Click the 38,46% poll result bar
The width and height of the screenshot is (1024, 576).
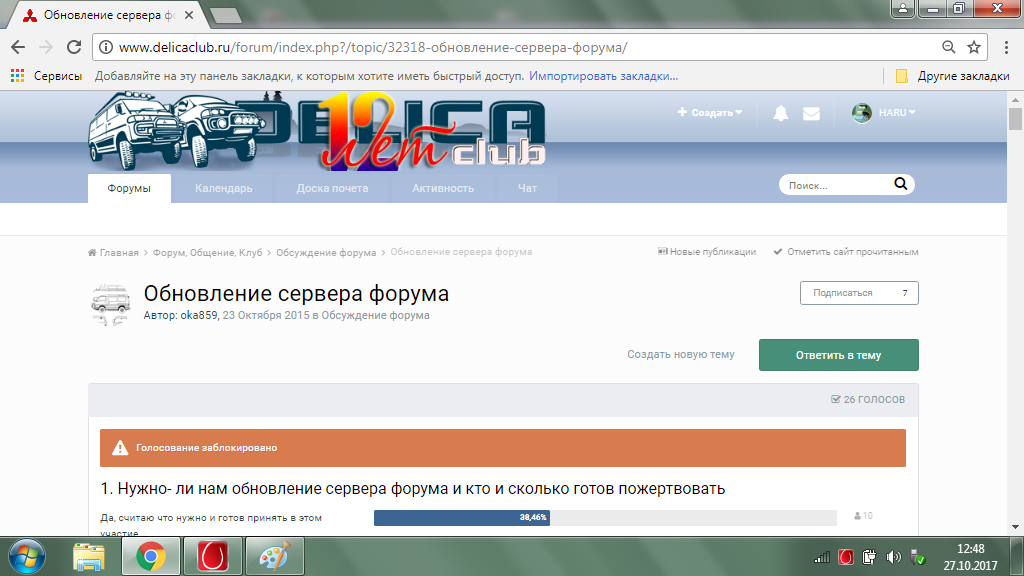[x=461, y=517]
